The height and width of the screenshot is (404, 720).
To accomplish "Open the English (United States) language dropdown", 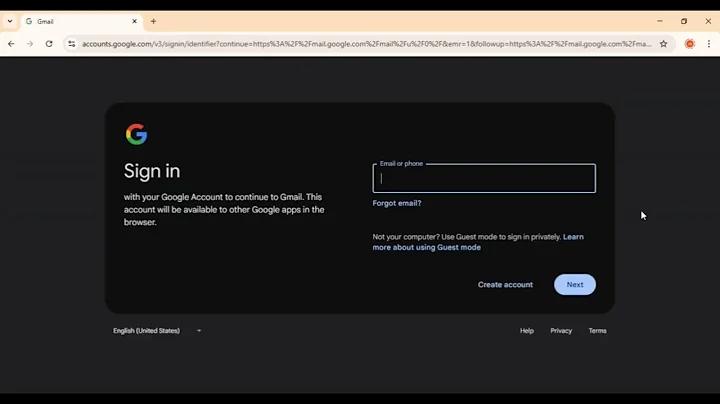I will 157,331.
